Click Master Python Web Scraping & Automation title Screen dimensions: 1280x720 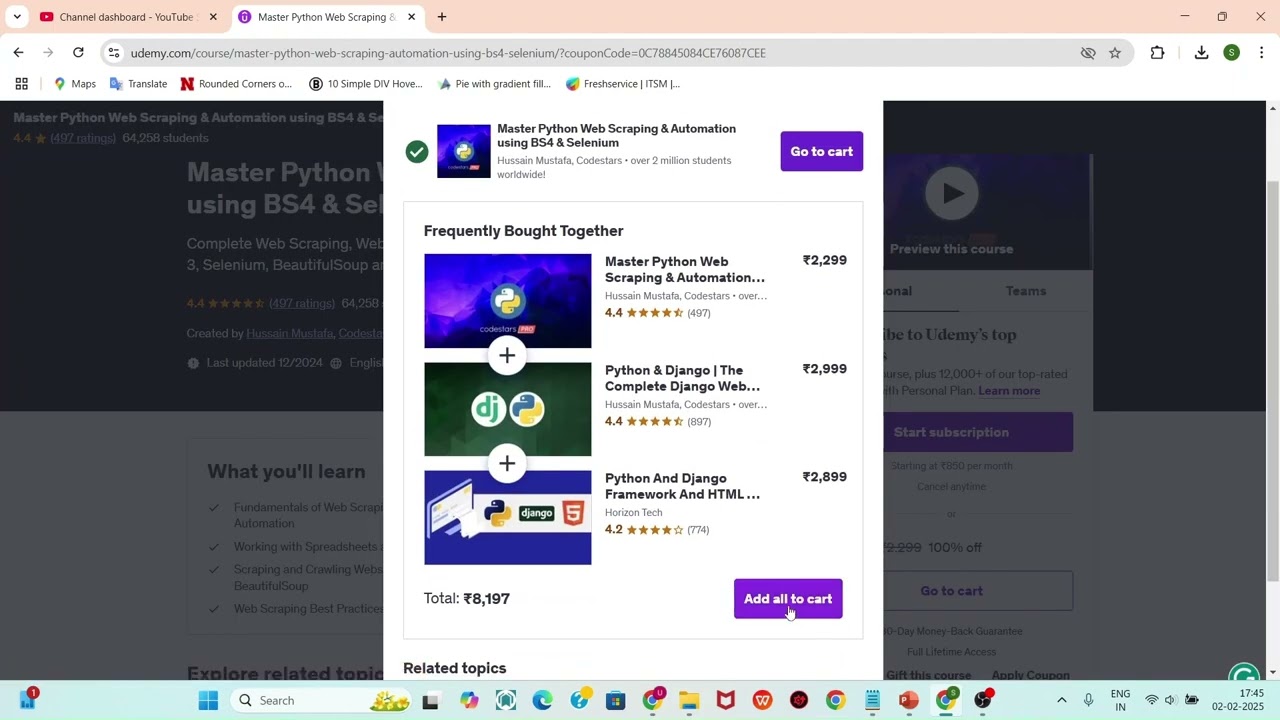pos(685,270)
